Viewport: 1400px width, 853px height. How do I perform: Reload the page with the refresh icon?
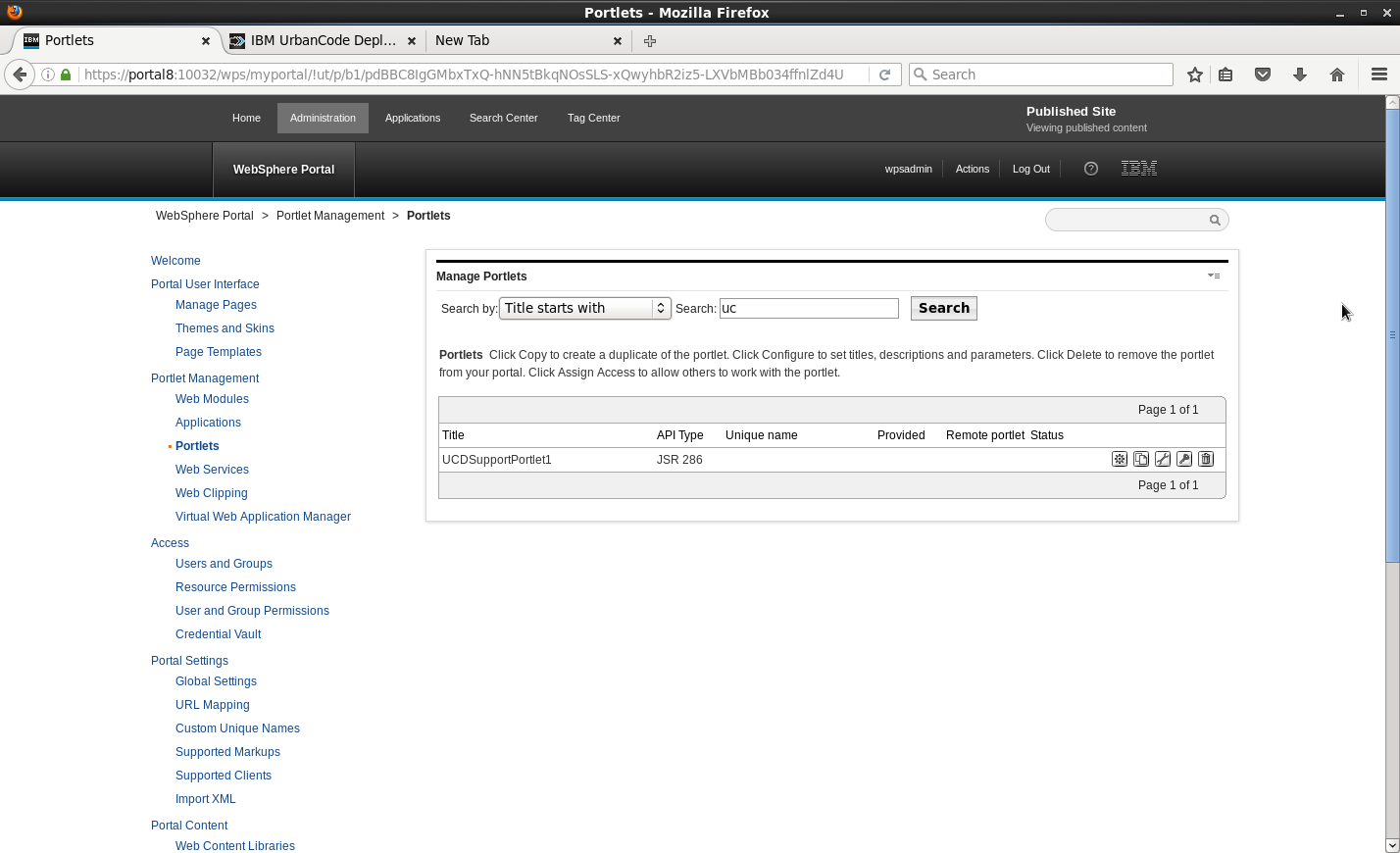tap(884, 75)
